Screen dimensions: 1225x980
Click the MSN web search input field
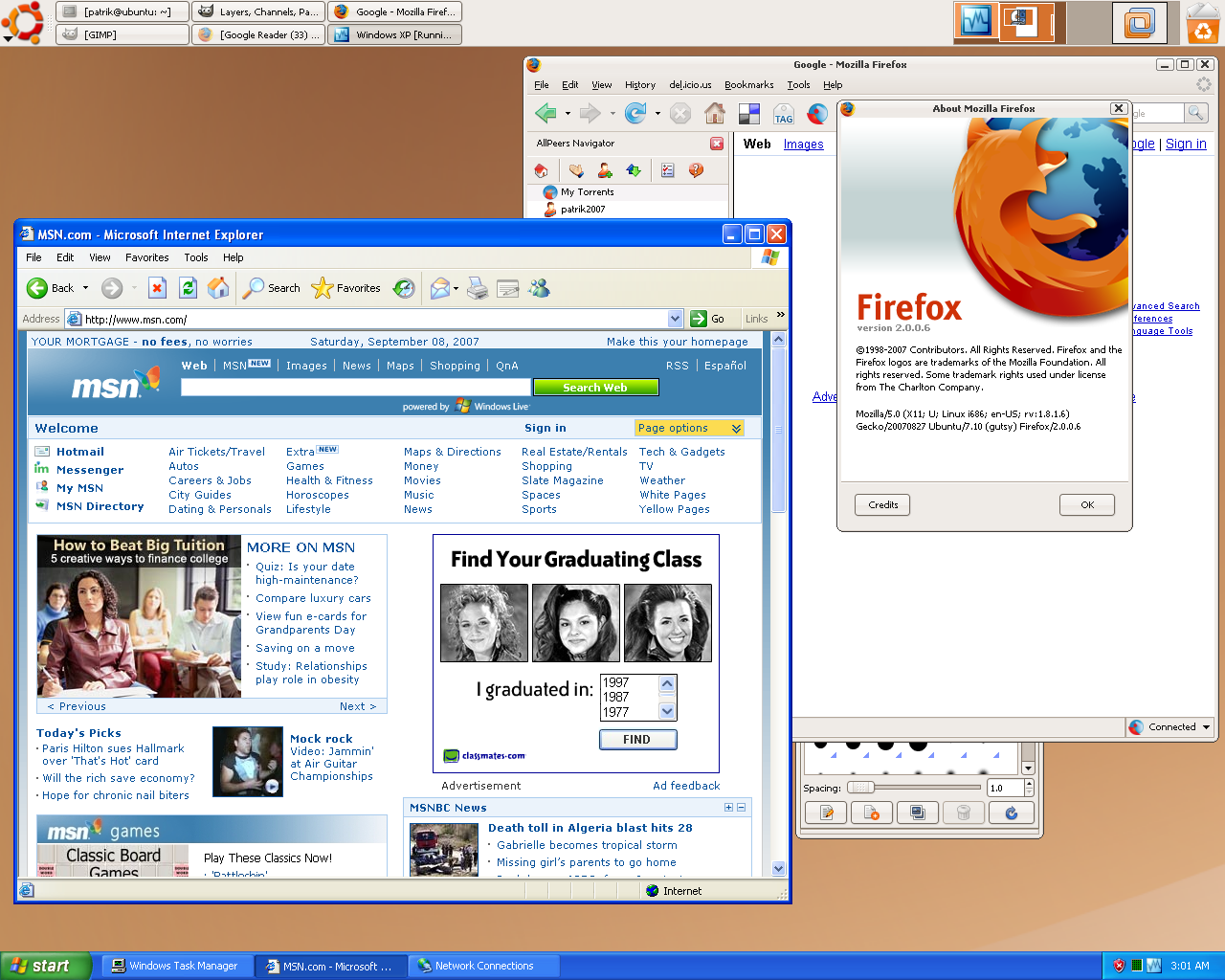coord(356,388)
